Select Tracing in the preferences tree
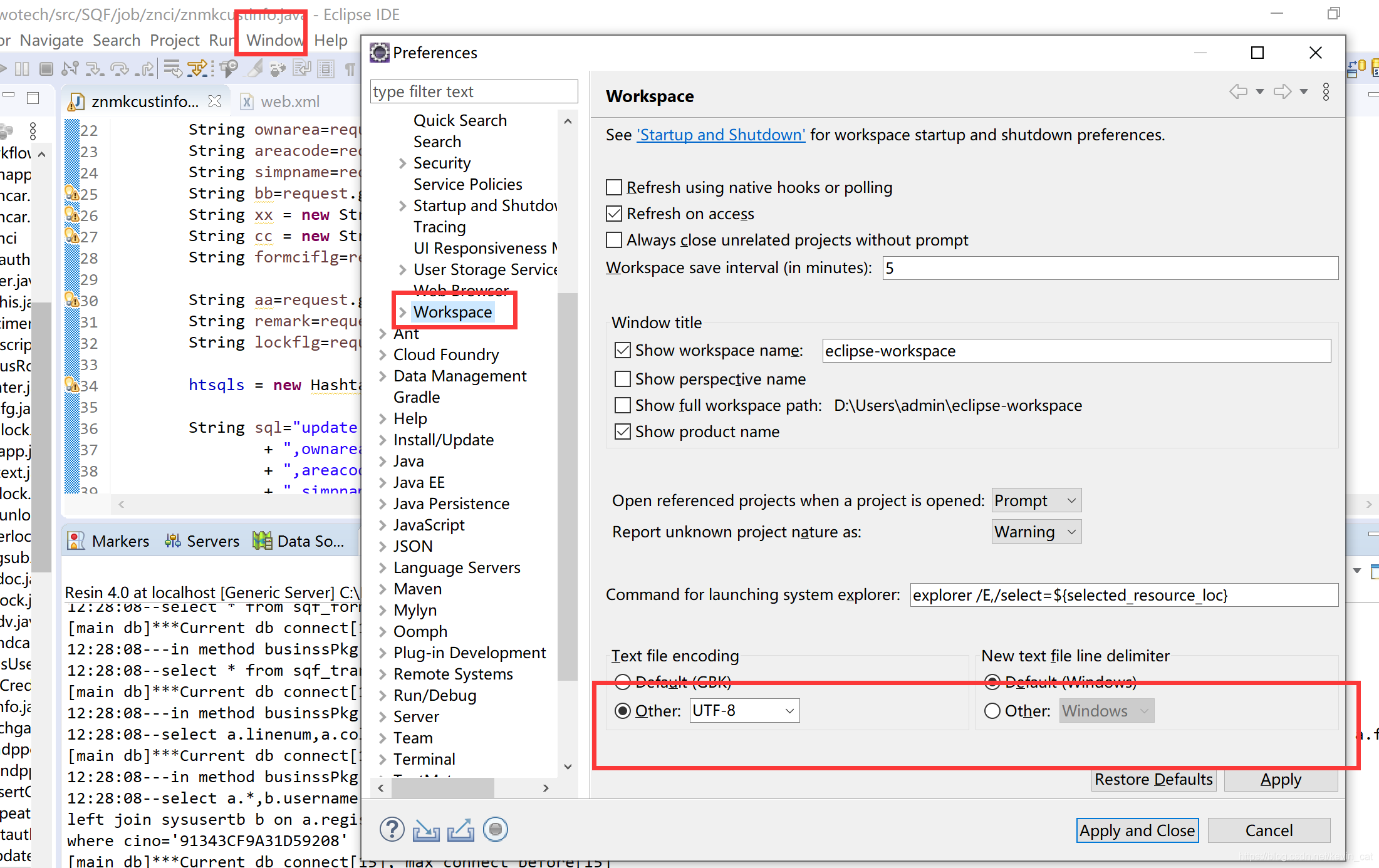The height and width of the screenshot is (868, 1379). click(x=439, y=227)
